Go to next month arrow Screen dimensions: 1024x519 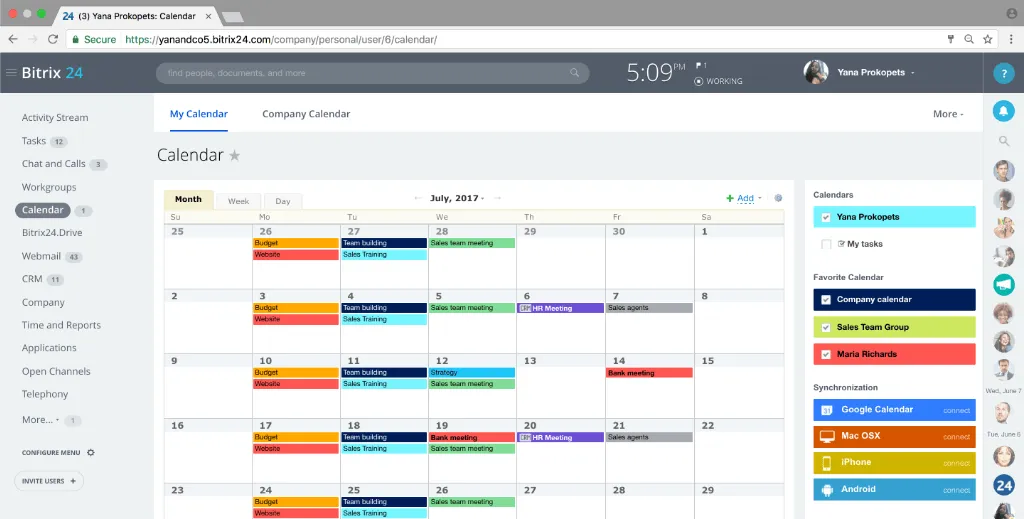pos(498,198)
